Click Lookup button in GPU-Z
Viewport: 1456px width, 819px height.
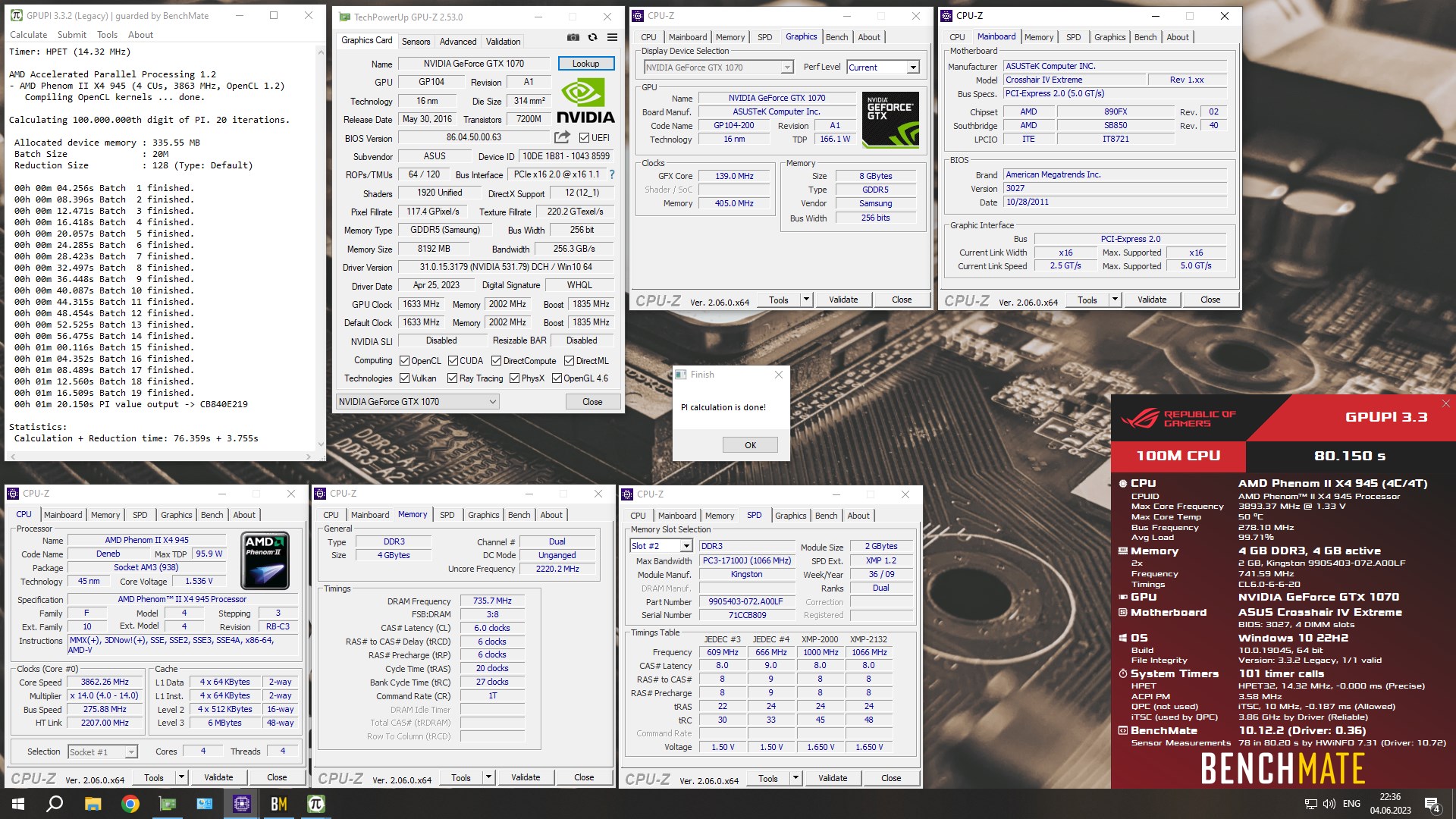click(x=585, y=64)
